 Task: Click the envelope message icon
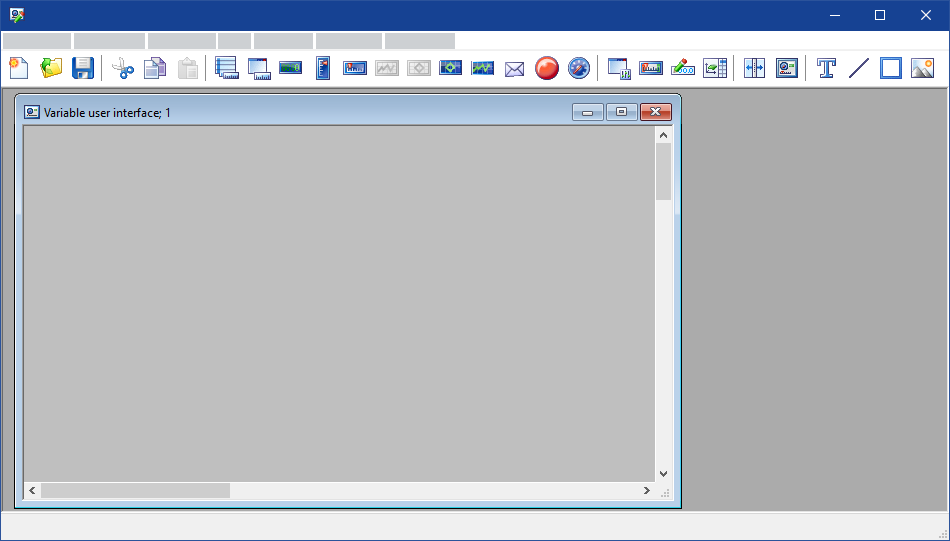[515, 68]
